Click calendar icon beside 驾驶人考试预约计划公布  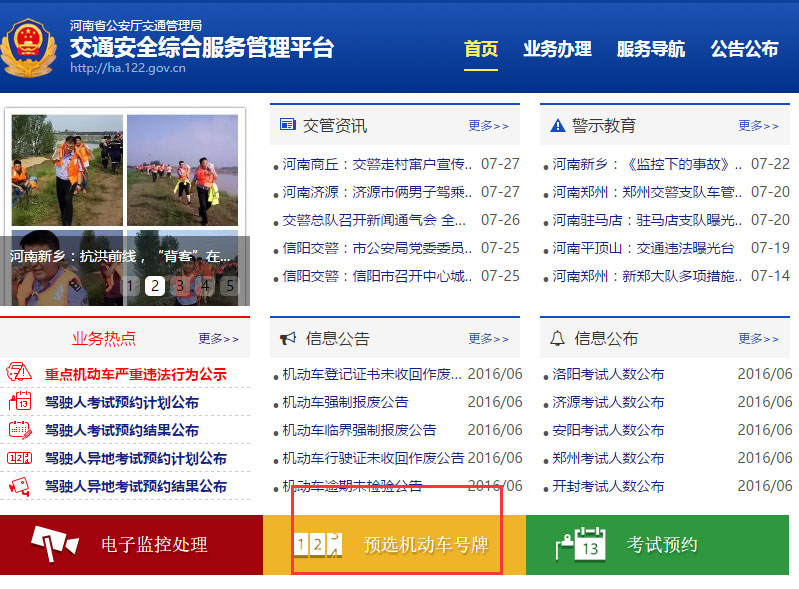[20, 401]
